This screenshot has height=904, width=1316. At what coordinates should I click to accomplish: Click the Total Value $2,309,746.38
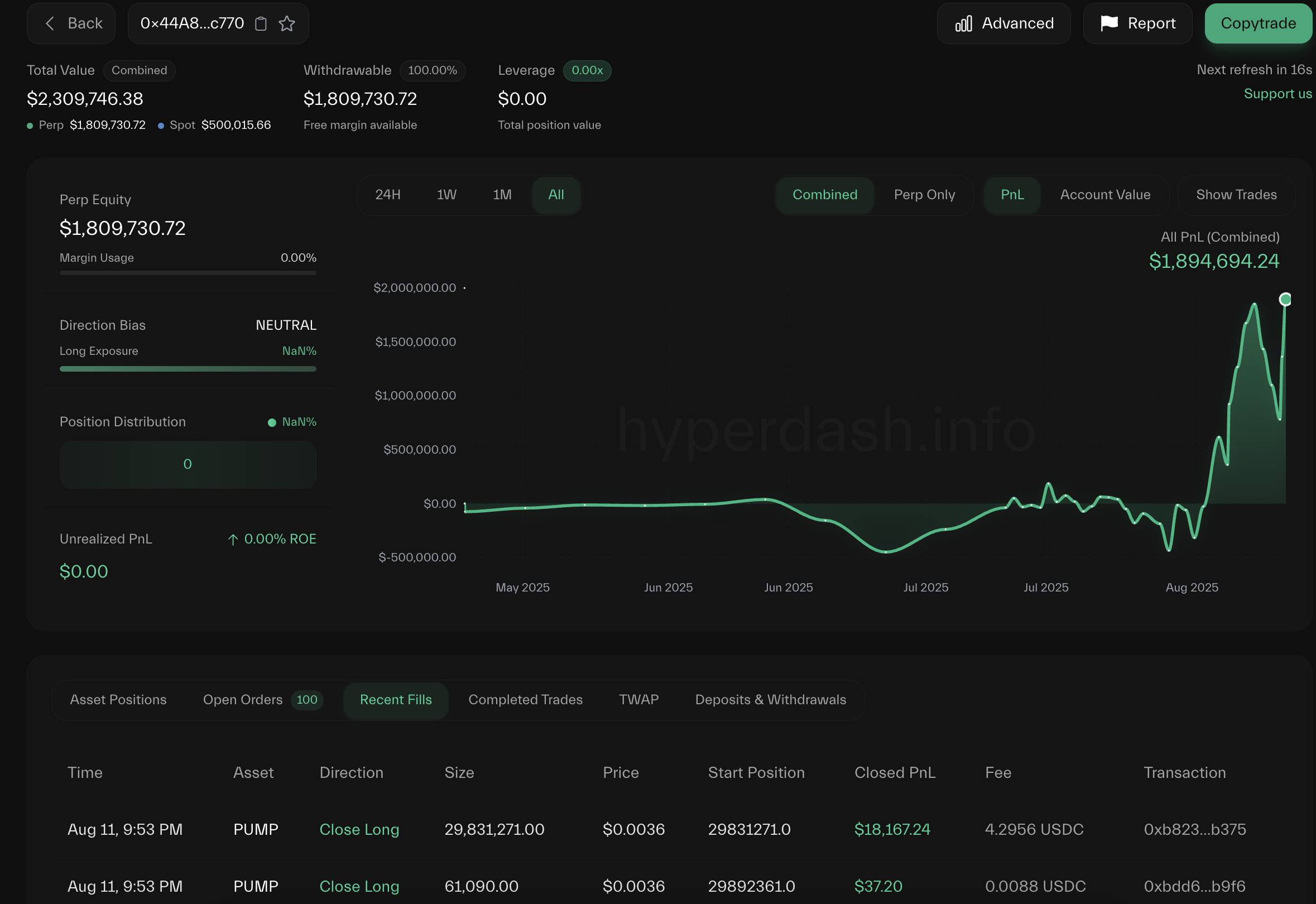85,99
